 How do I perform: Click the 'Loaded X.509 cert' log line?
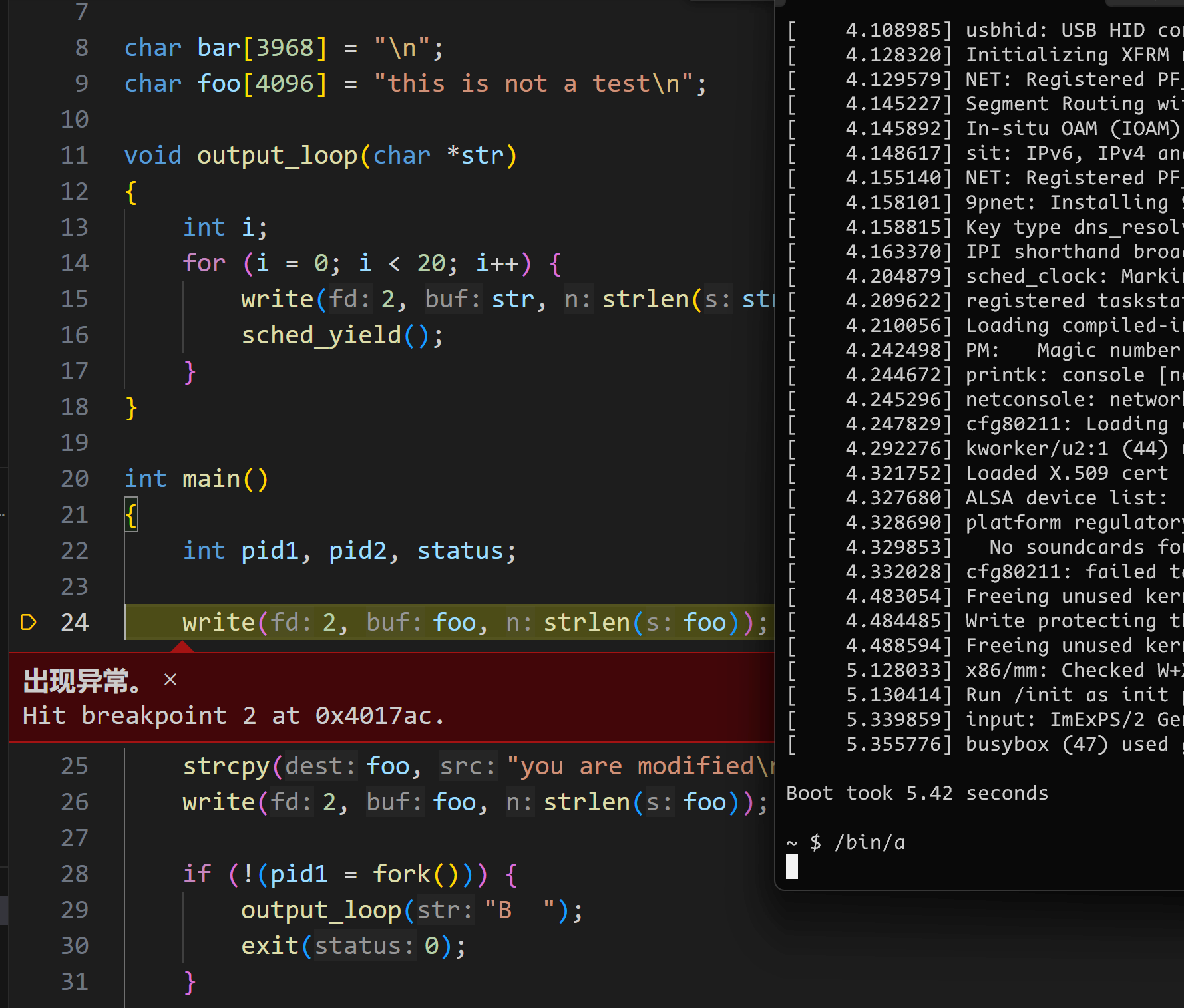(x=978, y=473)
